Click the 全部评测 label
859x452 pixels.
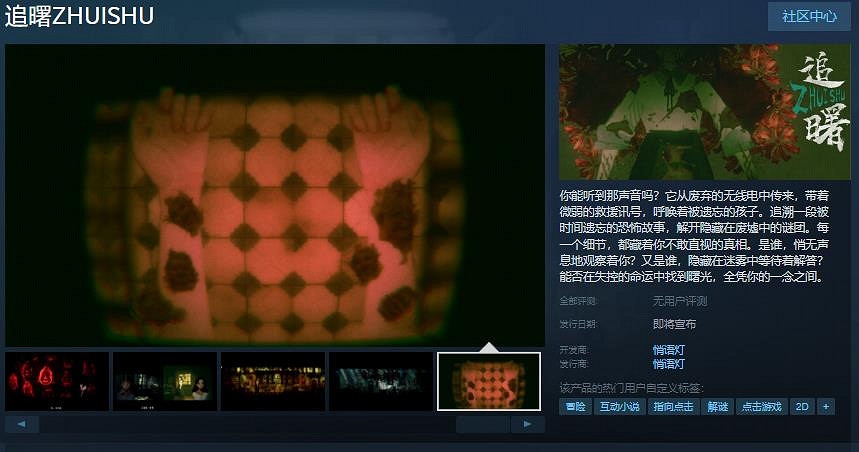579,301
